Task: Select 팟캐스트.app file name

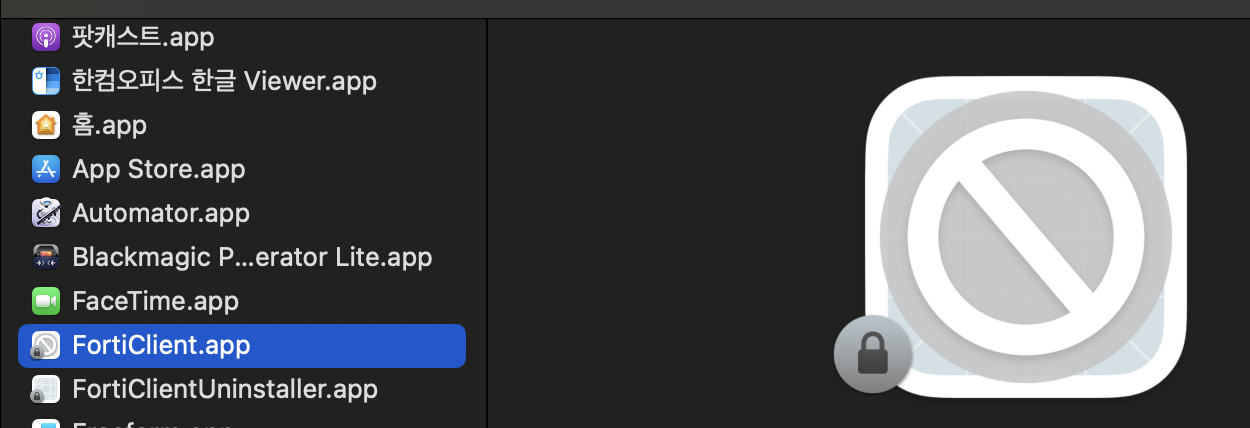Action: (x=143, y=38)
